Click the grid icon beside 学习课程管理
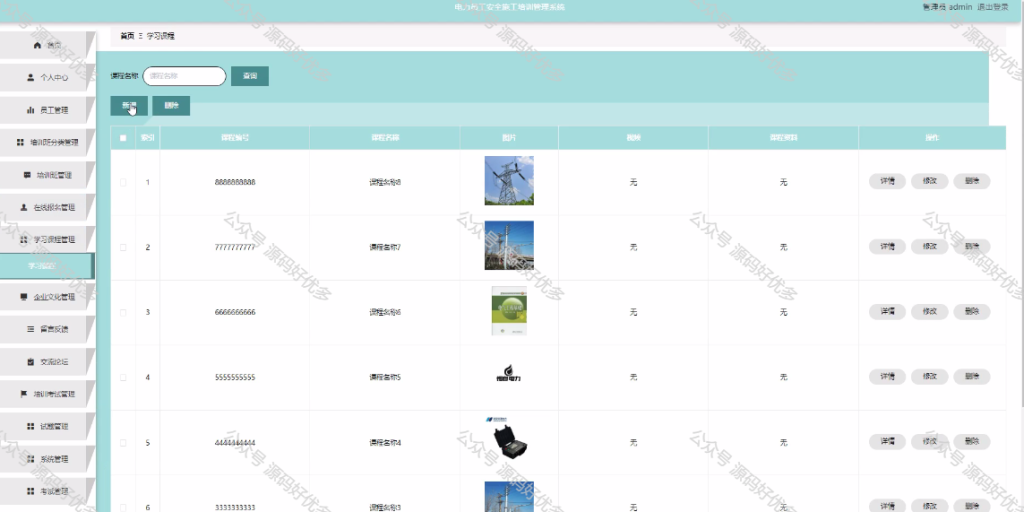1024x512 pixels. (24, 240)
